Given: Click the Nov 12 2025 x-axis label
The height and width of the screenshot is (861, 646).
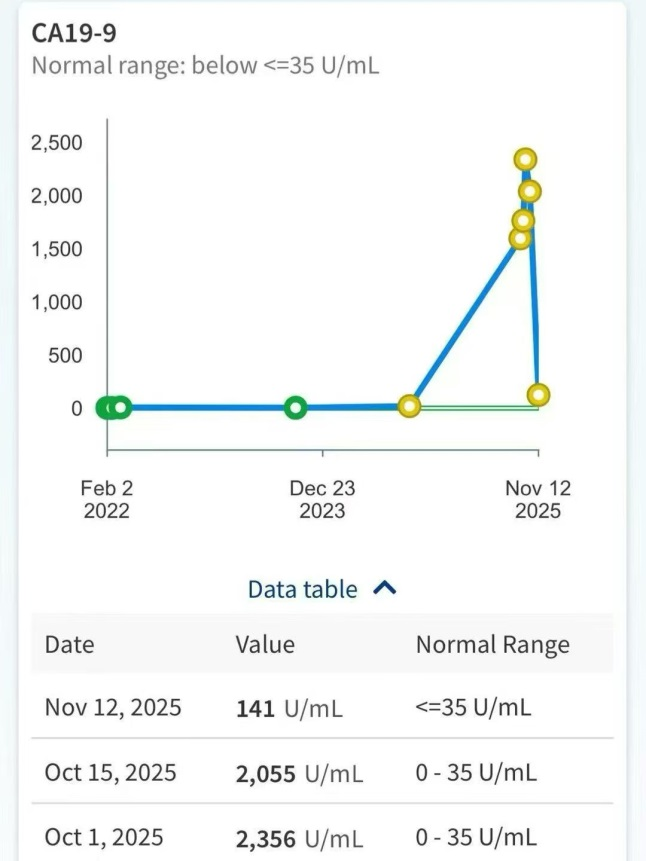Looking at the screenshot, I should click(x=537, y=499).
